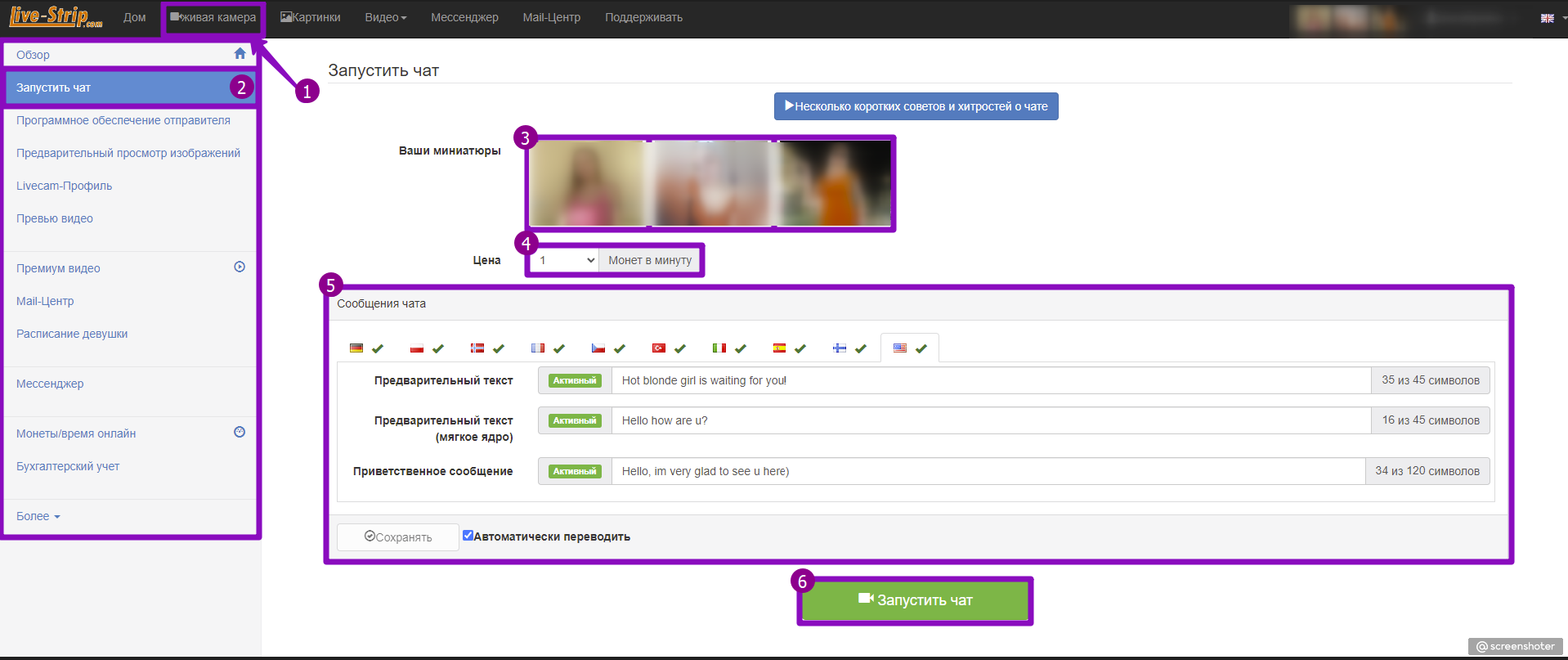Viewport: 1568px width, 660px height.
Task: Toggle Активный badge for first Предварительный текст
Action: [575, 380]
